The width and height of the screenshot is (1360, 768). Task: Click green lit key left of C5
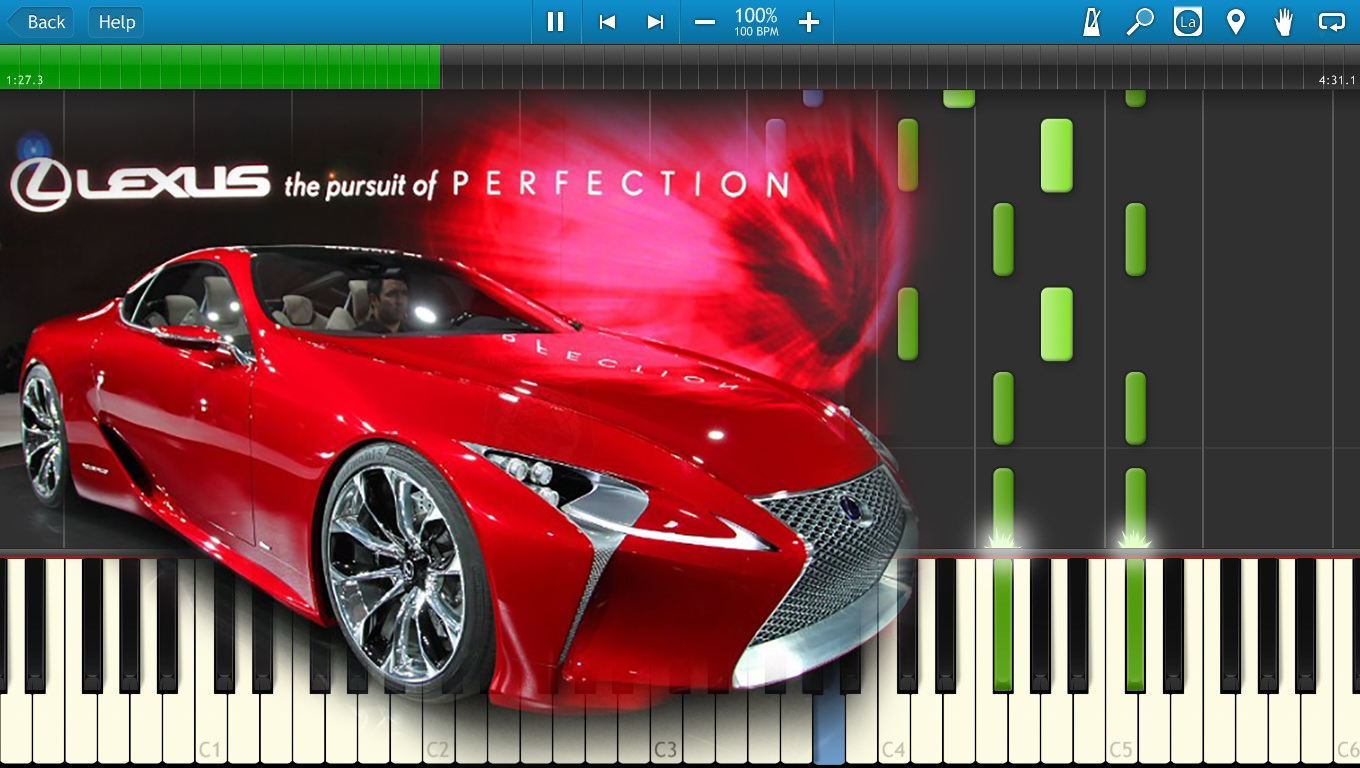(1003, 625)
